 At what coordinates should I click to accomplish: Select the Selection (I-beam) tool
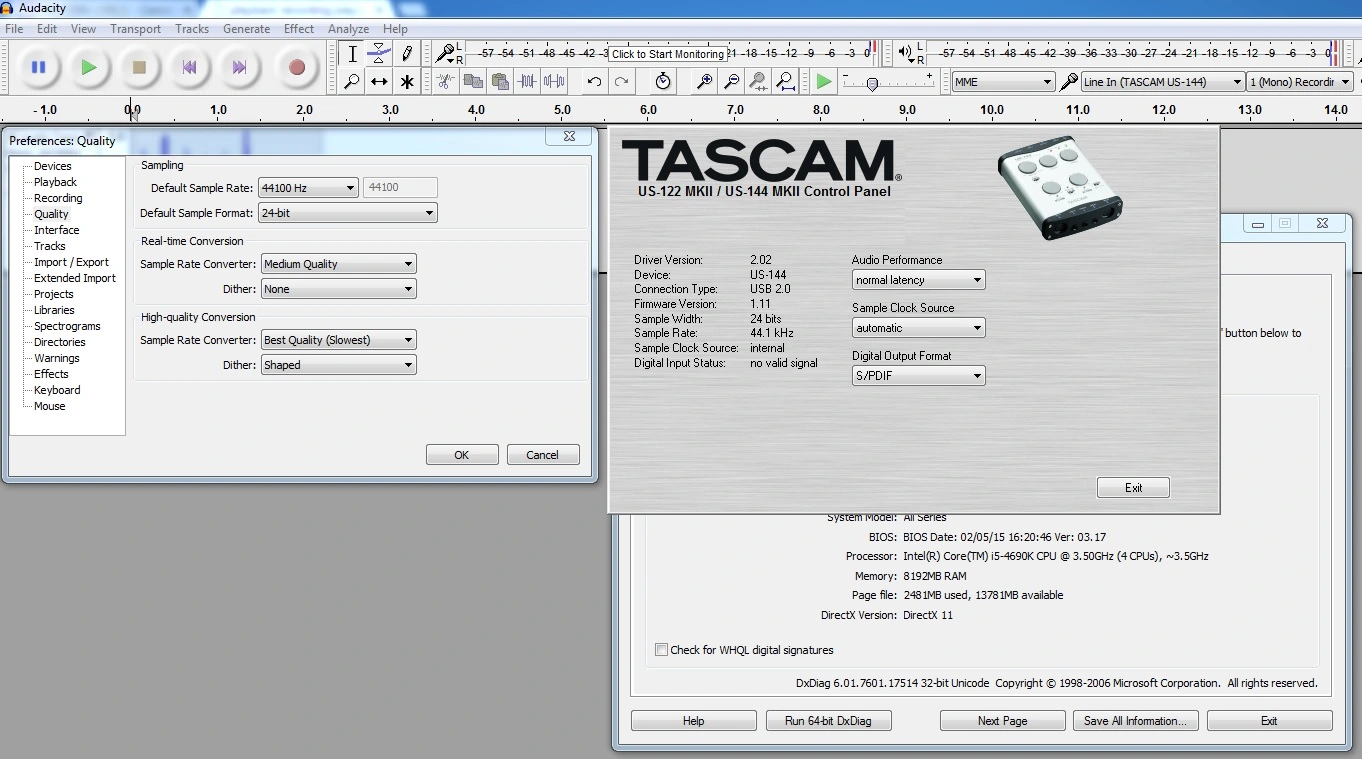point(352,54)
